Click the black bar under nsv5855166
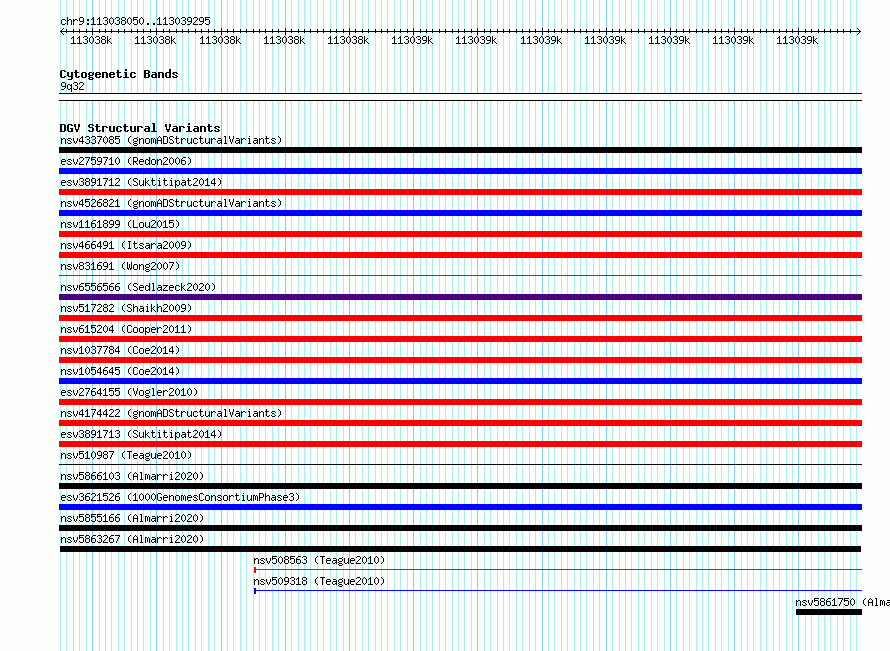 point(460,528)
